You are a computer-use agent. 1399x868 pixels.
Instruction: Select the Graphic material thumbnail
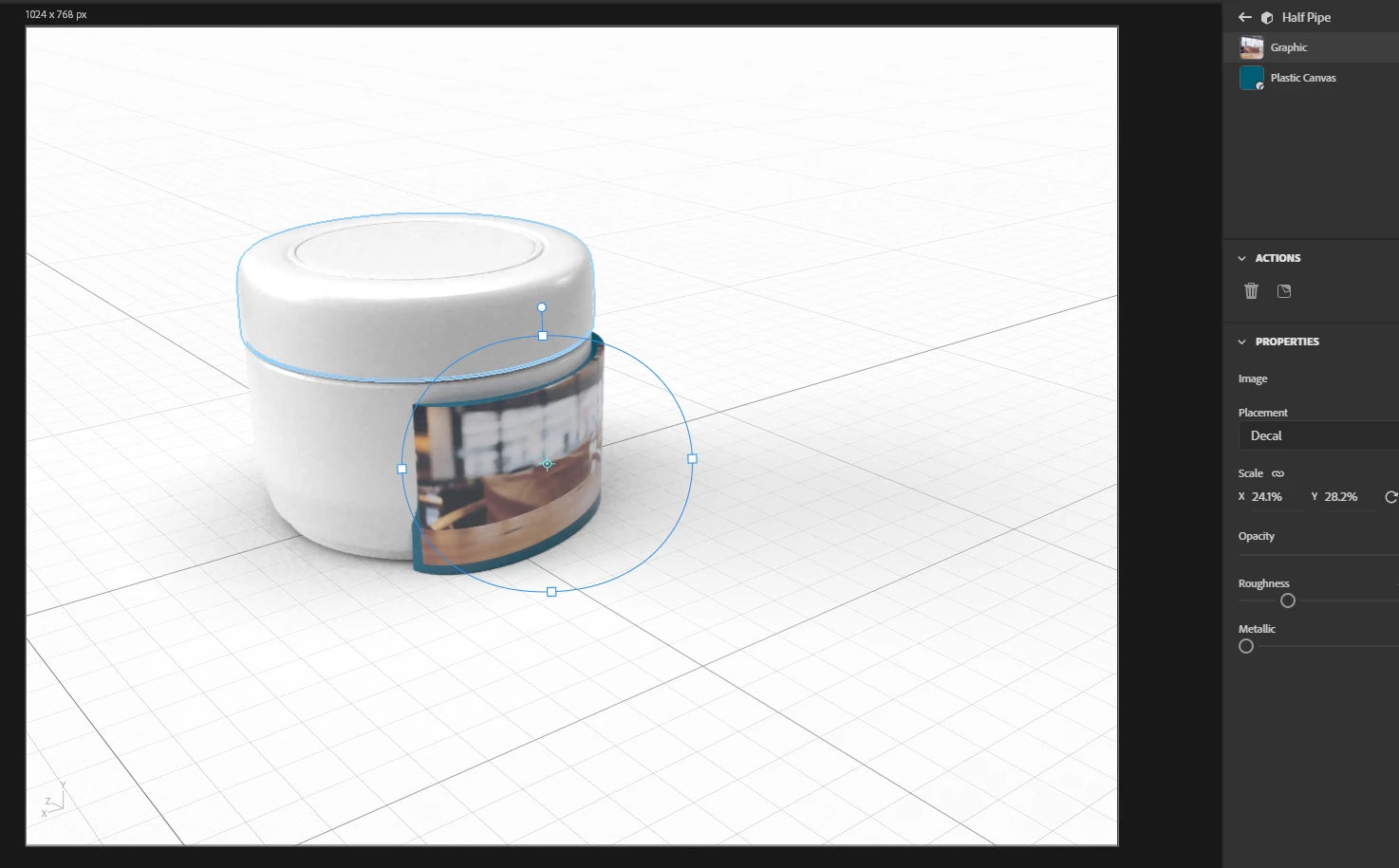[x=1252, y=47]
